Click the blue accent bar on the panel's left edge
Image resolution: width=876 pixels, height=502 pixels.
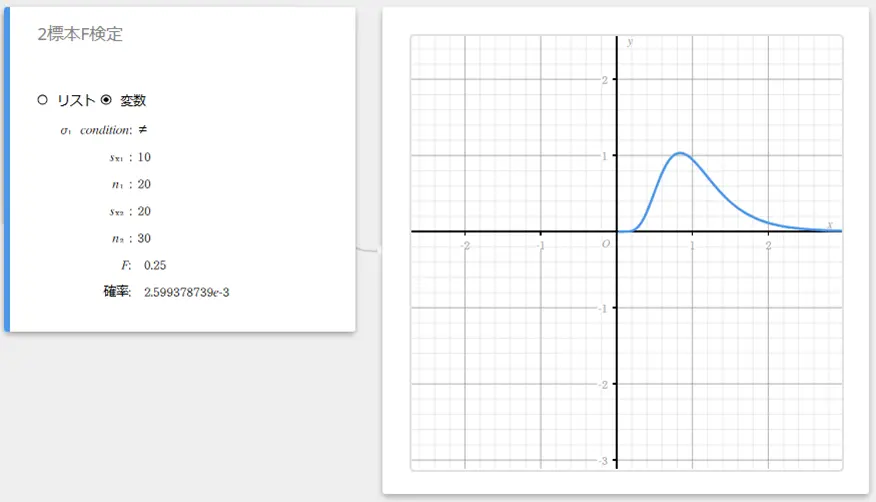[x=7, y=170]
